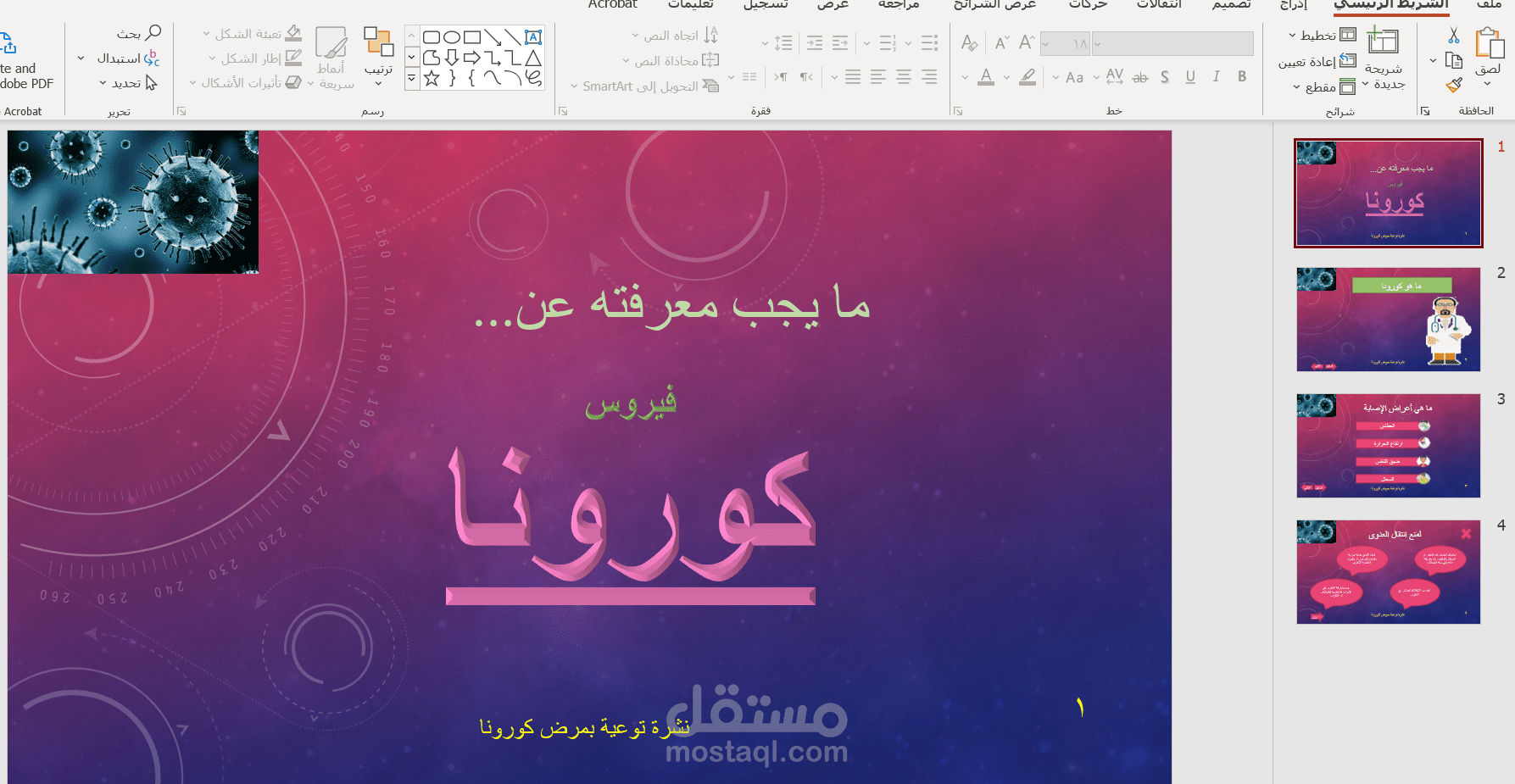Open the clipboard group dialog launcher

(x=1425, y=111)
